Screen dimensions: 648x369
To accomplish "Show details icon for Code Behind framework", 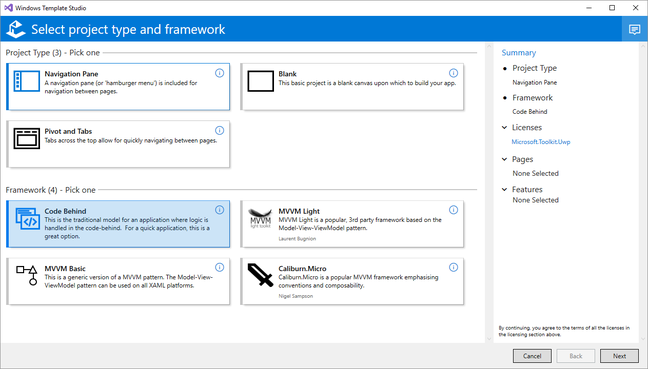I will pos(219,210).
